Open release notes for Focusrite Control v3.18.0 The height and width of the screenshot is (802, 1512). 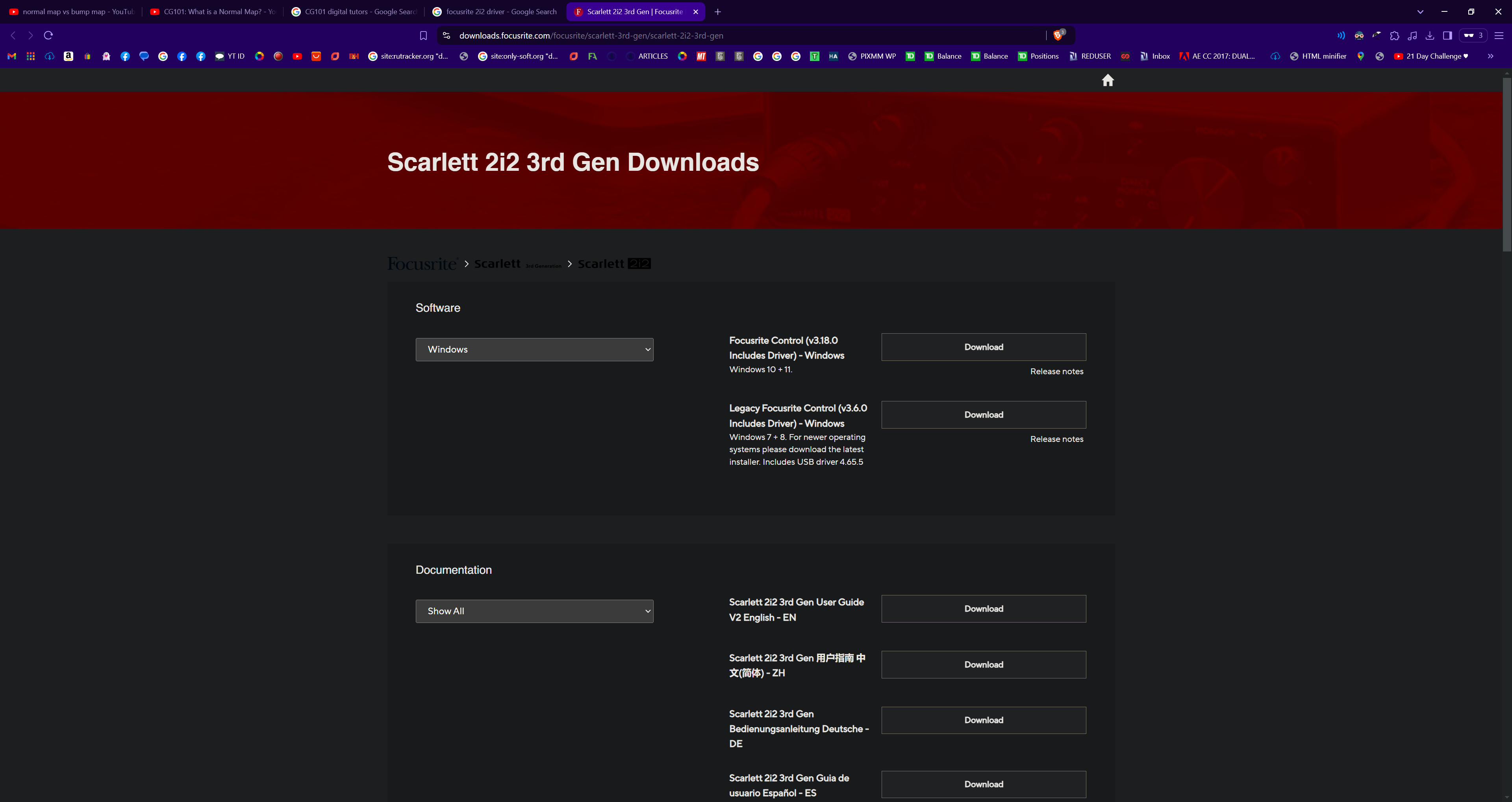point(1056,371)
